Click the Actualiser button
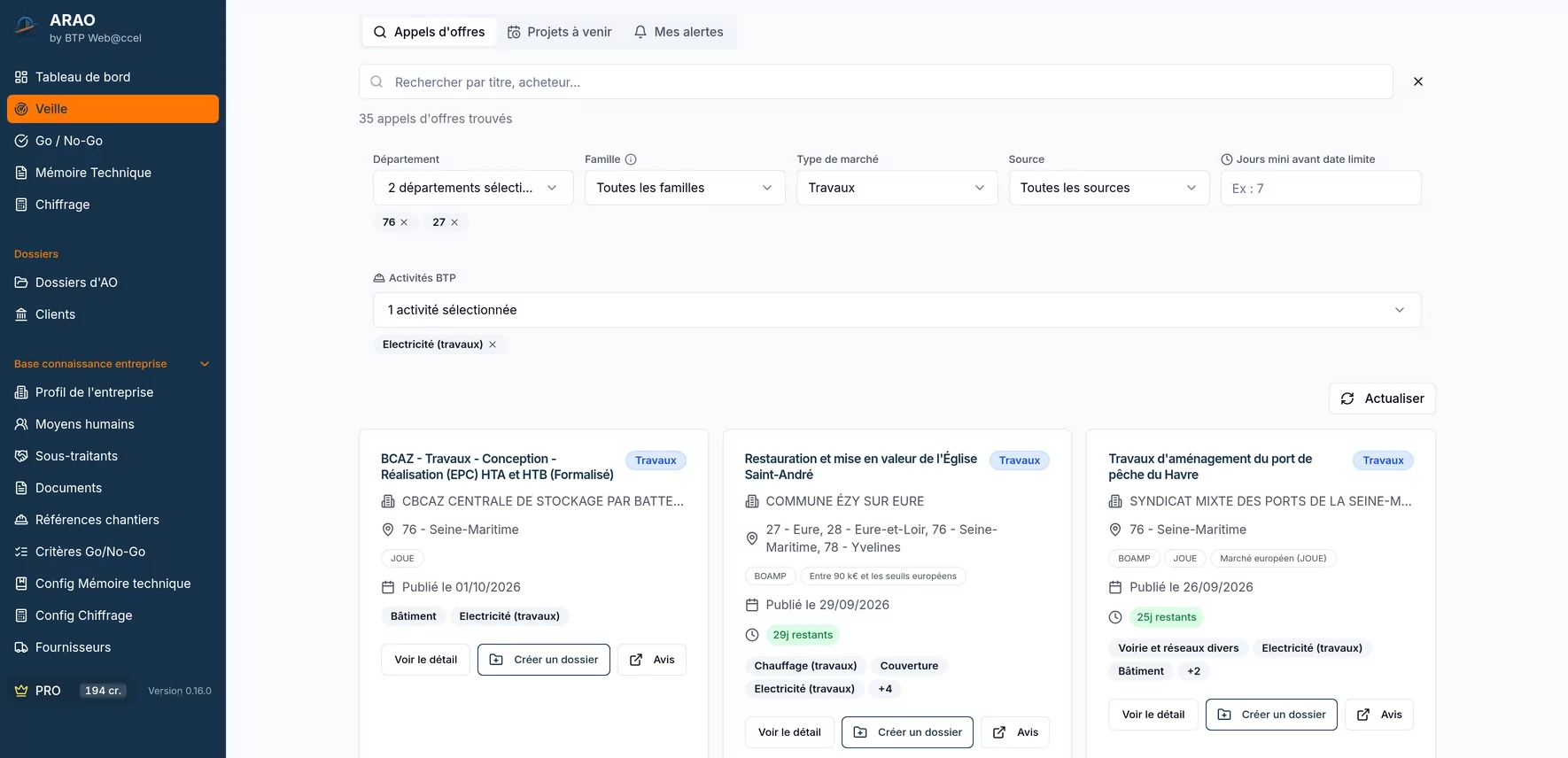 1382,398
